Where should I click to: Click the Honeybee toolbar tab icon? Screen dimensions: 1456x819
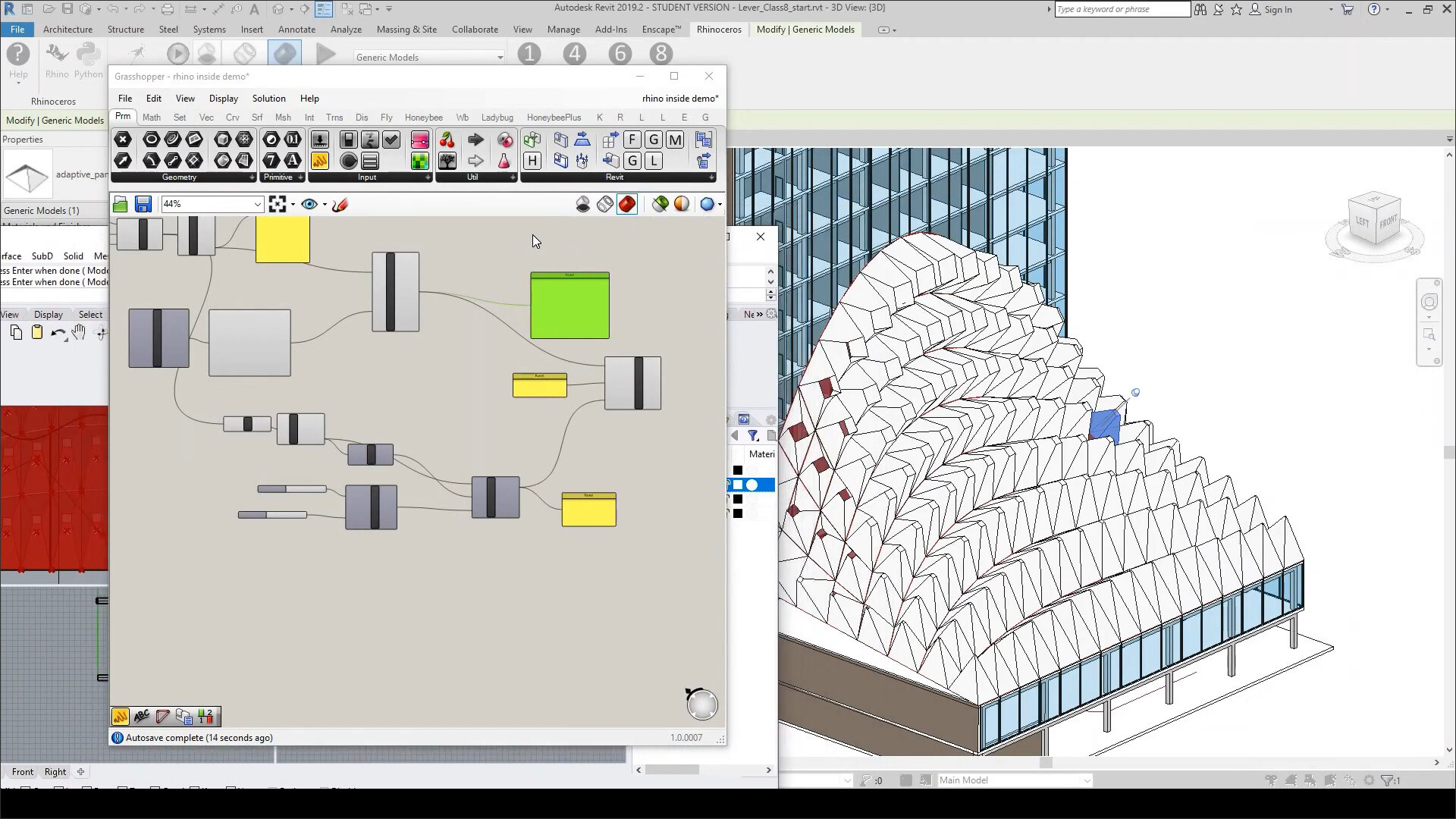422,117
